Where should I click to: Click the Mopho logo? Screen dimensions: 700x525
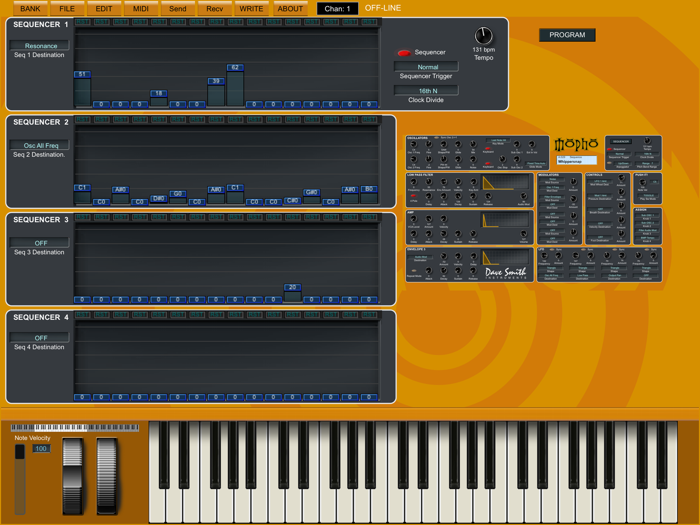tap(576, 144)
